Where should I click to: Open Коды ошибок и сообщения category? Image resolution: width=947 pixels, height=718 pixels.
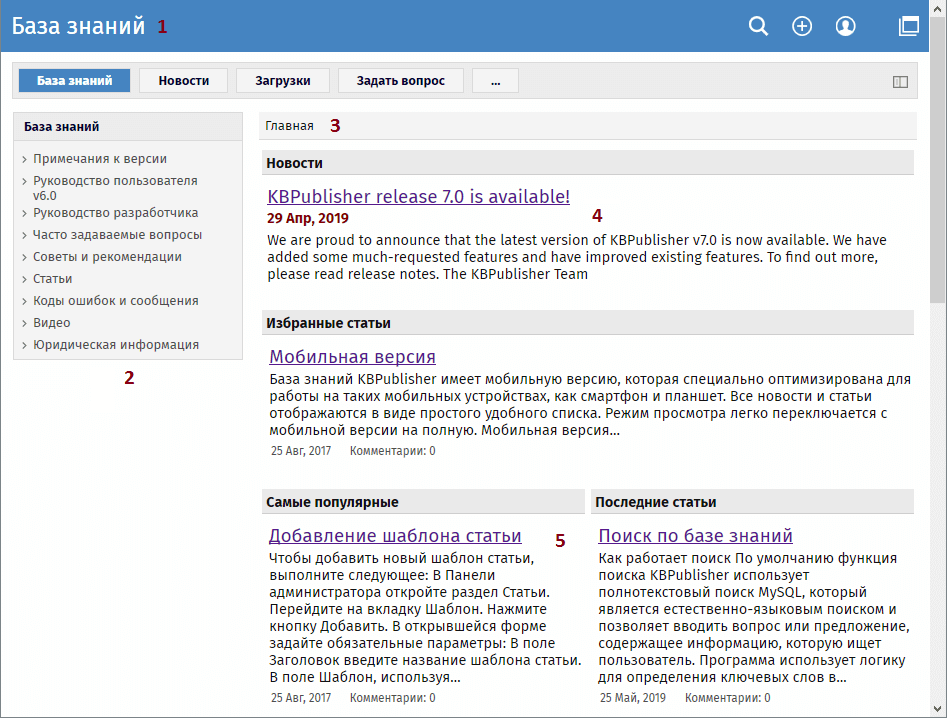115,301
